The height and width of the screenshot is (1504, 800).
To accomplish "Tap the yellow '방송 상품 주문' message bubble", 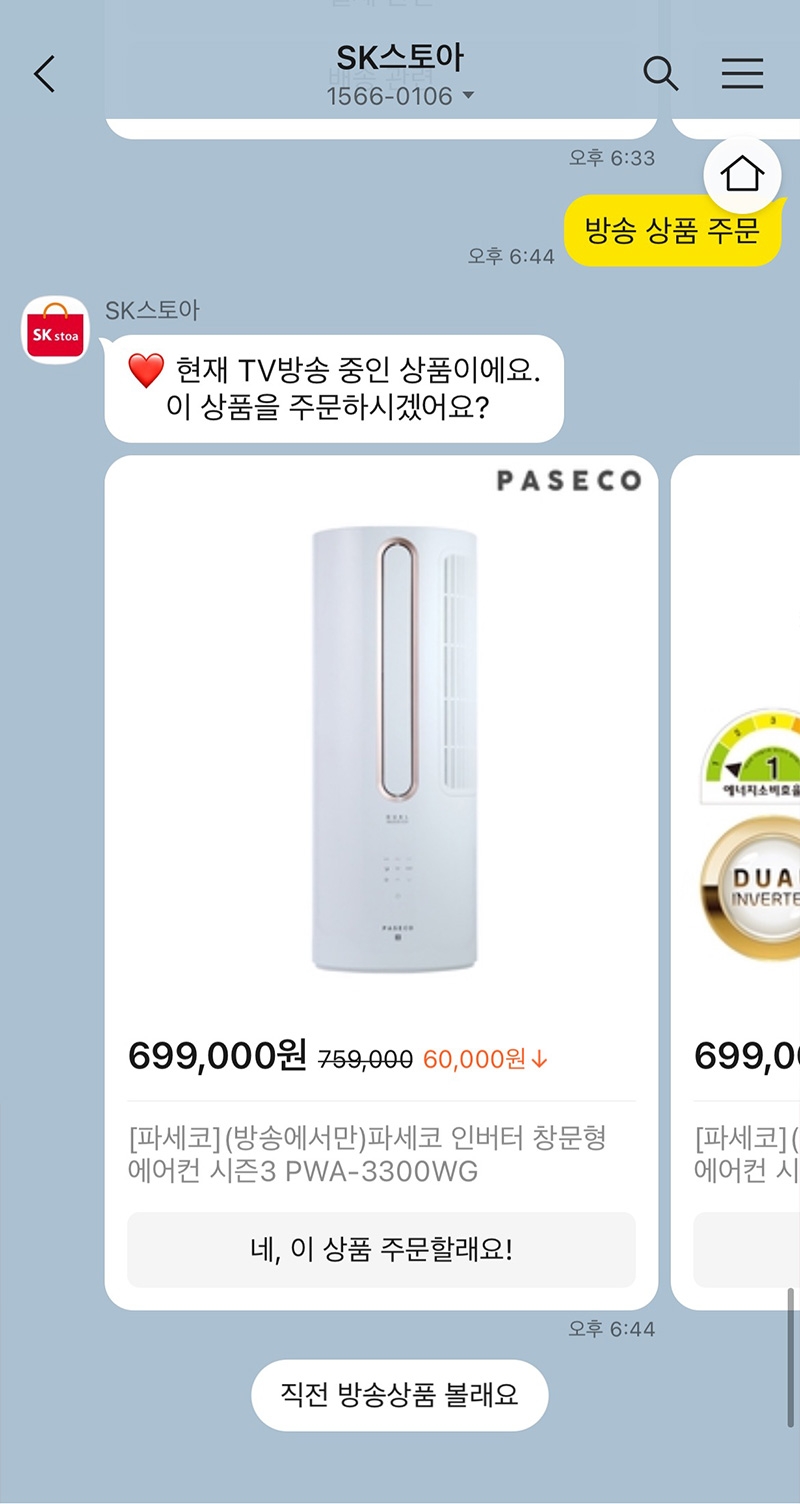I will 672,231.
